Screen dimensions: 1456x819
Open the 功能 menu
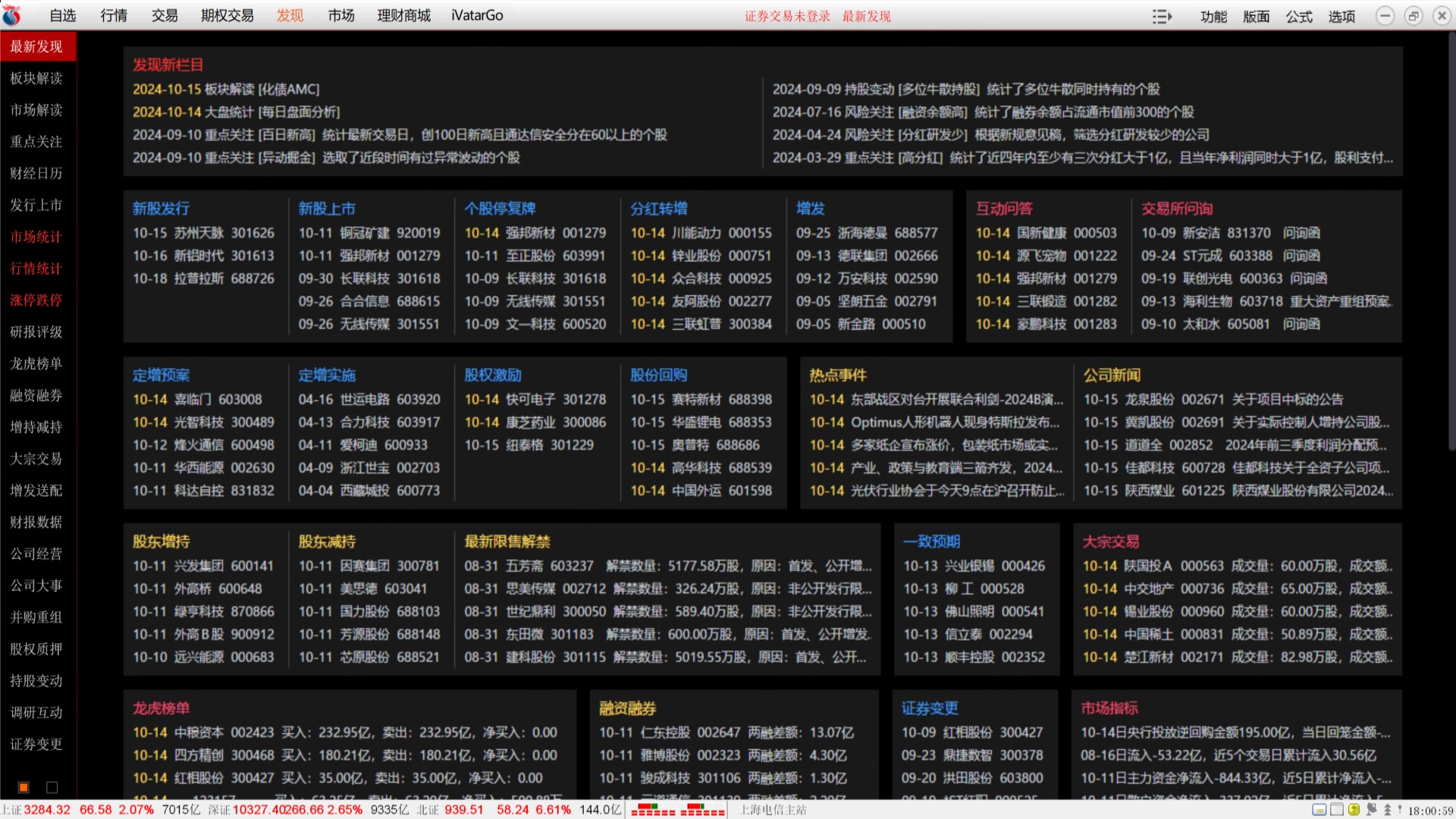pyautogui.click(x=1214, y=17)
